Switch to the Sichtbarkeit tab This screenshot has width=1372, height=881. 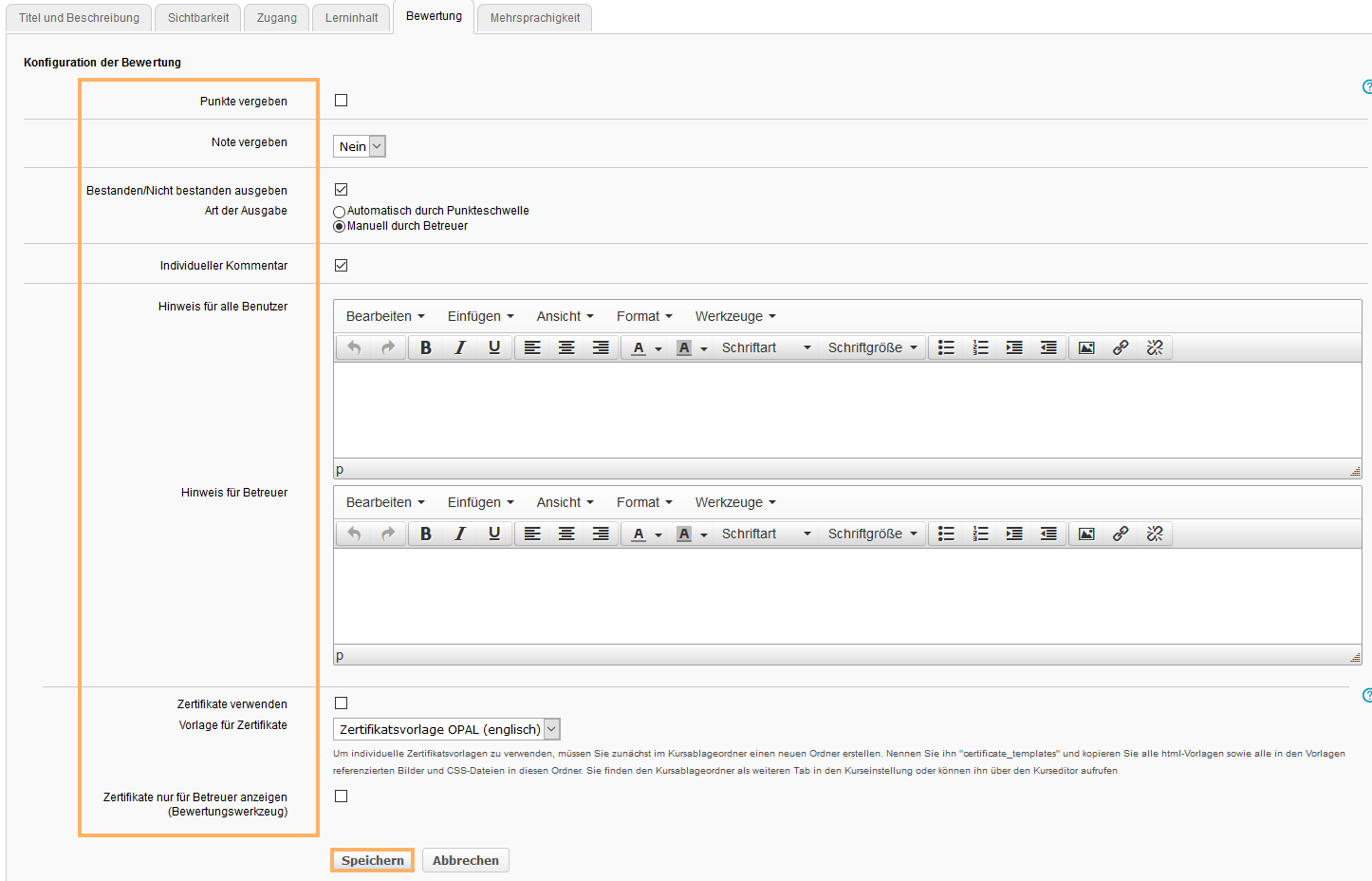click(198, 18)
